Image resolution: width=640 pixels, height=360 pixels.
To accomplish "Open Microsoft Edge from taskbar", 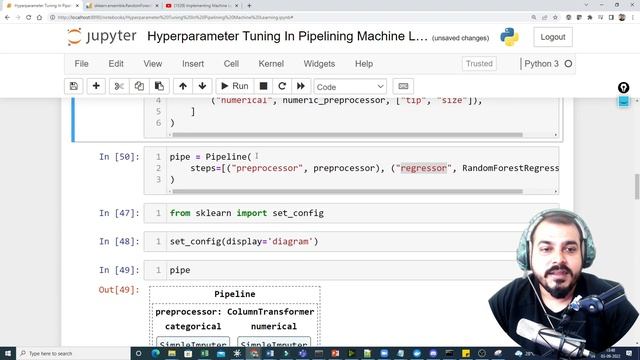I will (156, 353).
